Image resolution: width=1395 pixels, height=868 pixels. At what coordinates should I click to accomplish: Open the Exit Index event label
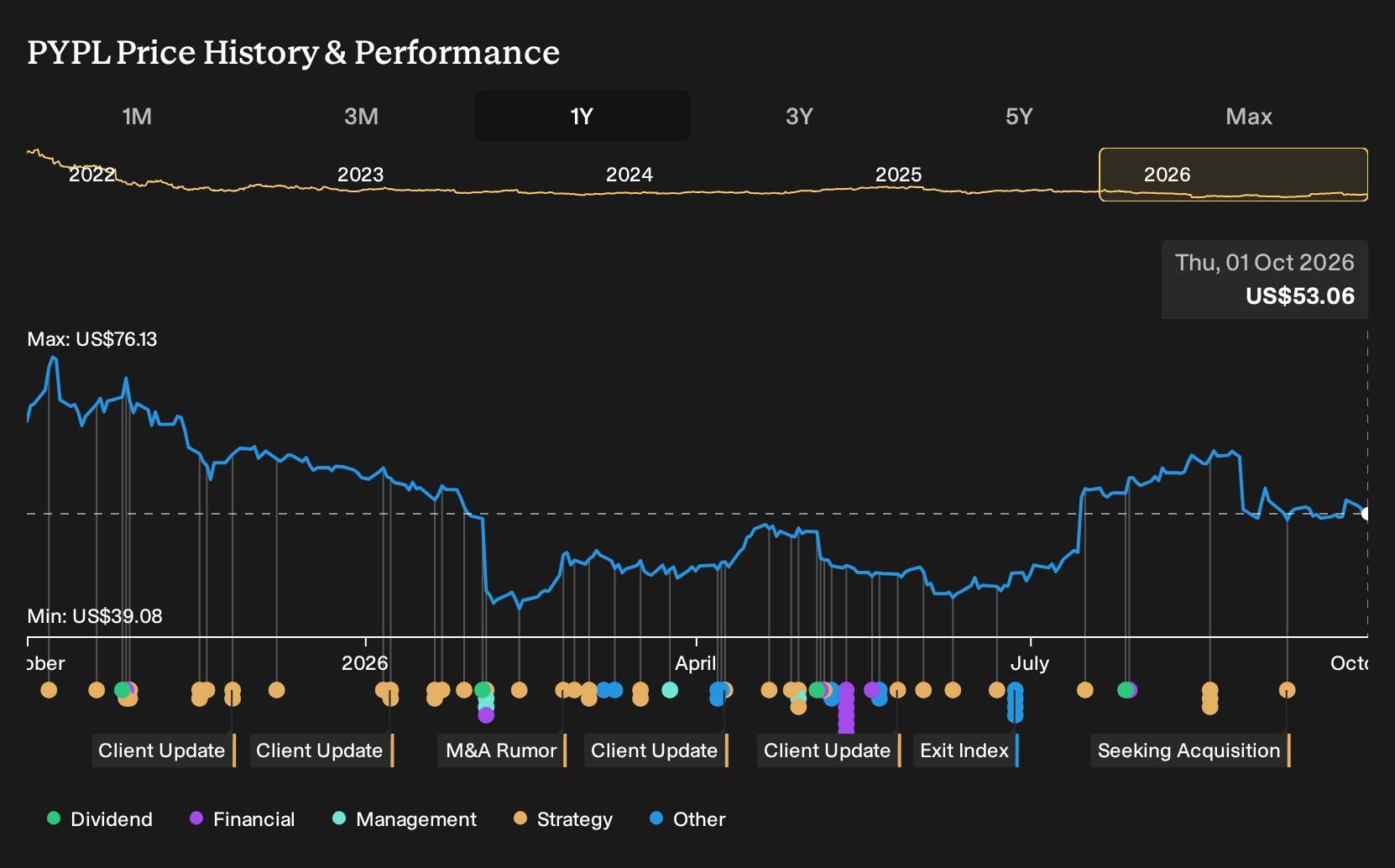pyautogui.click(x=965, y=750)
